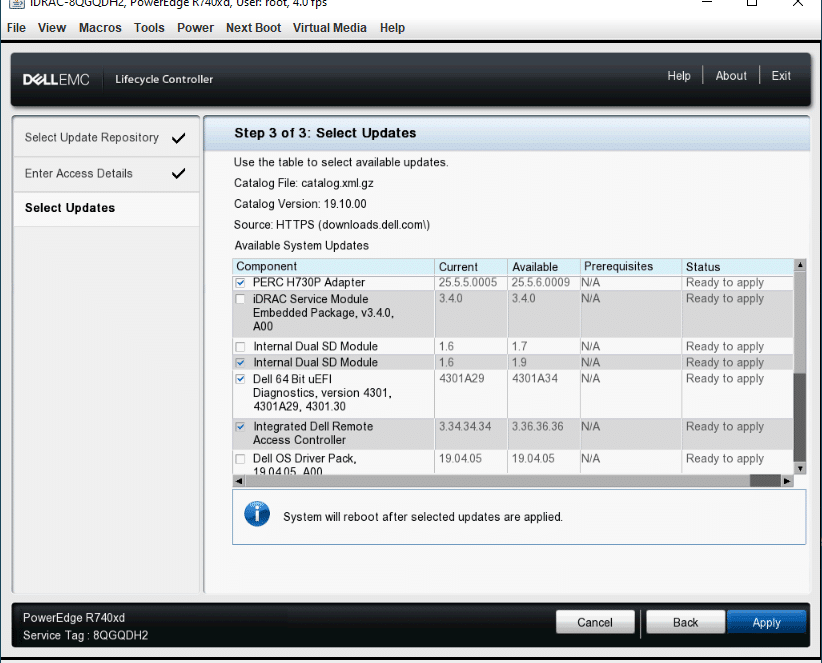Click the 'Step 3 of 3: Select Updates' heading
822x663 pixels.
325,133
